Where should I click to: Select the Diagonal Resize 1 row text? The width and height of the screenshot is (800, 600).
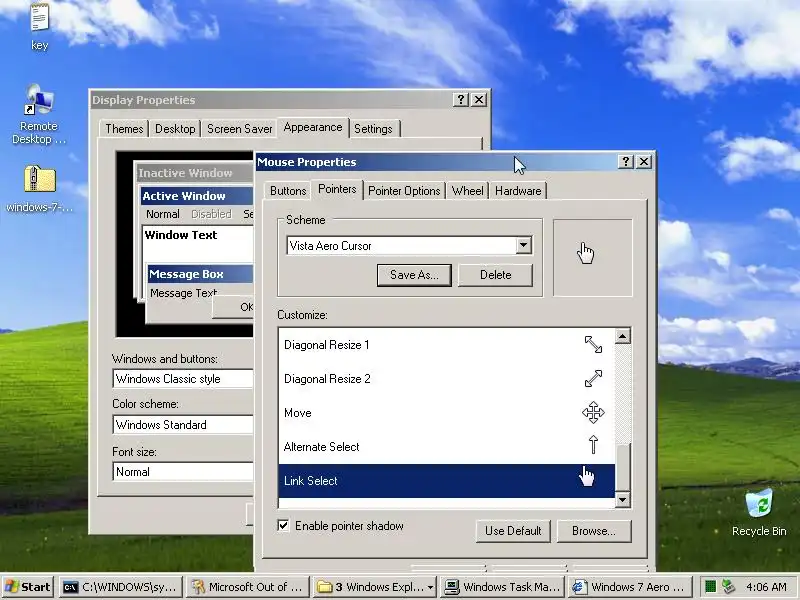(x=327, y=345)
